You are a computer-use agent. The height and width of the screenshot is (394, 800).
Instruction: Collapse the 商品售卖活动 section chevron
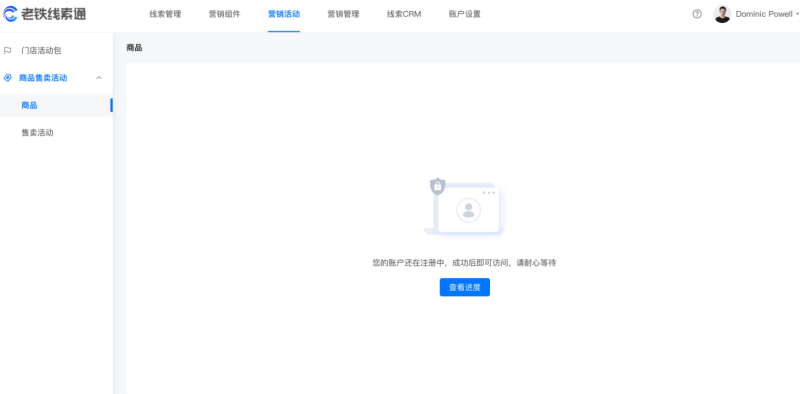[x=99, y=78]
